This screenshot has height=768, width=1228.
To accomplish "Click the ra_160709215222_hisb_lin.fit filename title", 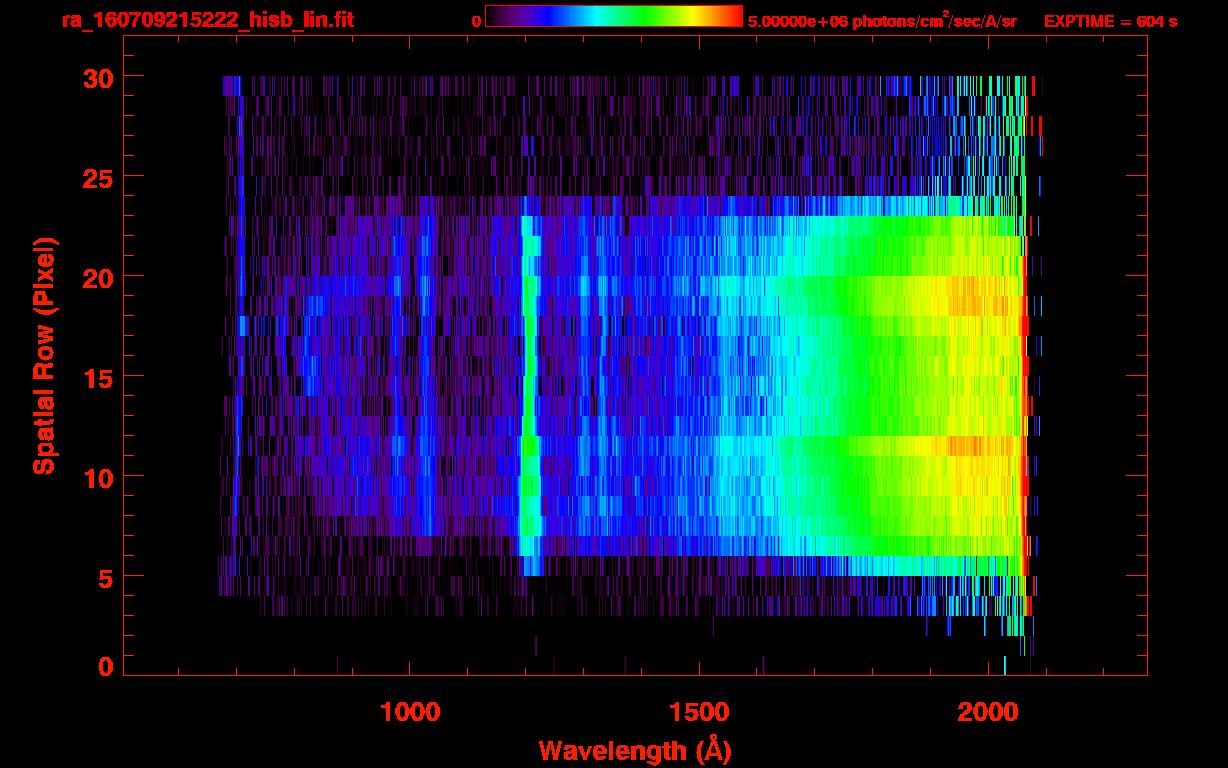I will (x=207, y=20).
